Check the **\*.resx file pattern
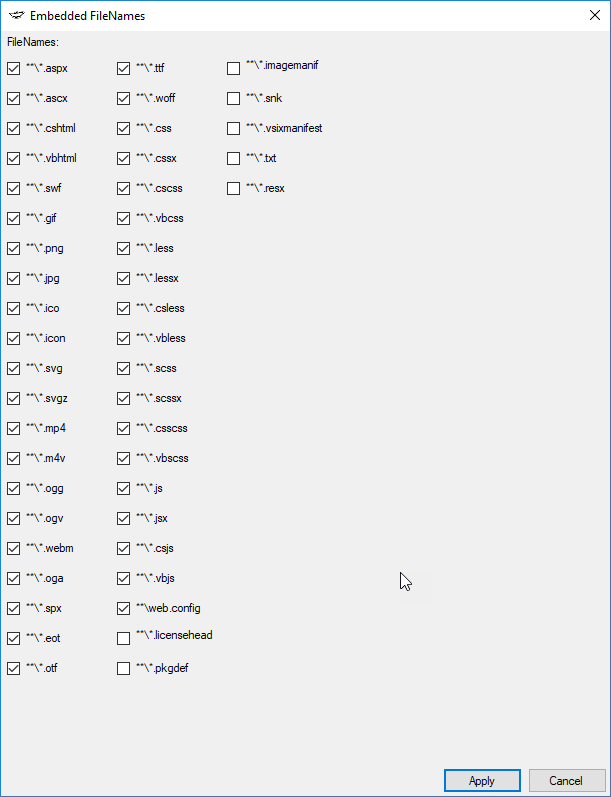Screen dimensions: 611x797 pyautogui.click(x=234, y=189)
